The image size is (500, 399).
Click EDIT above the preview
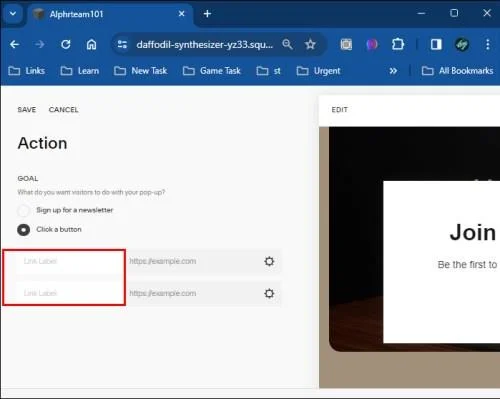340,110
